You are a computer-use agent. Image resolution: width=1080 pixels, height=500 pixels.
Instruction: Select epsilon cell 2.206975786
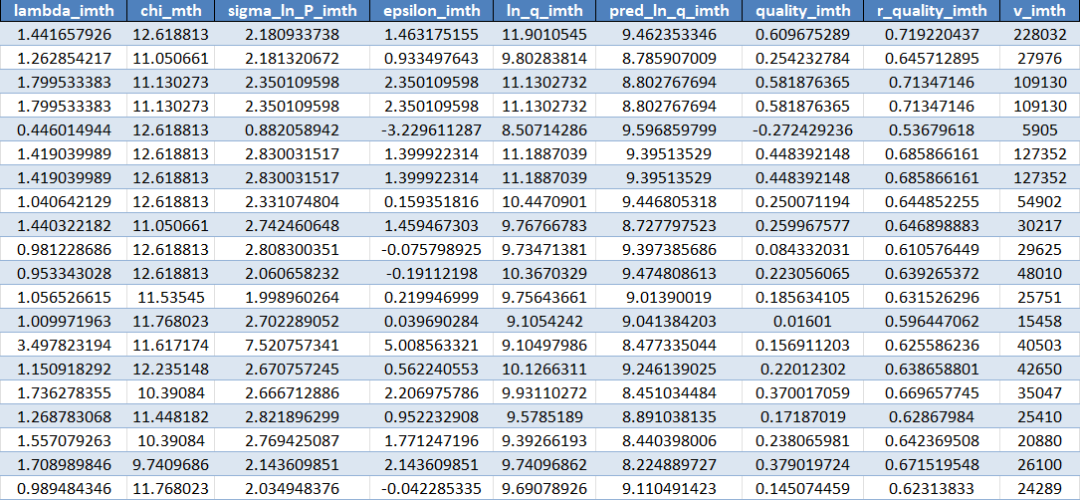tap(430, 391)
